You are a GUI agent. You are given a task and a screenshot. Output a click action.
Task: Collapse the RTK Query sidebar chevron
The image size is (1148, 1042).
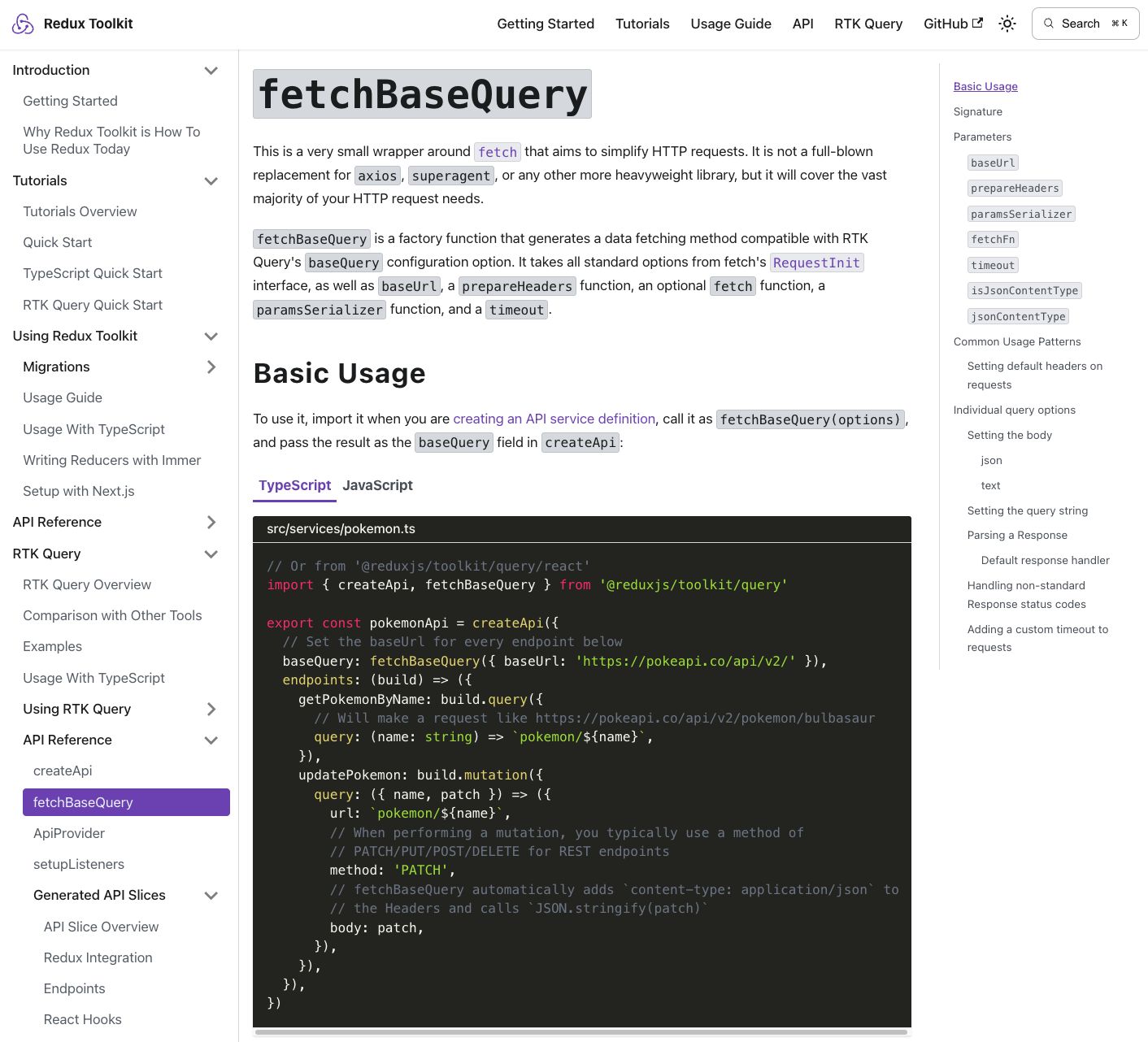[211, 554]
